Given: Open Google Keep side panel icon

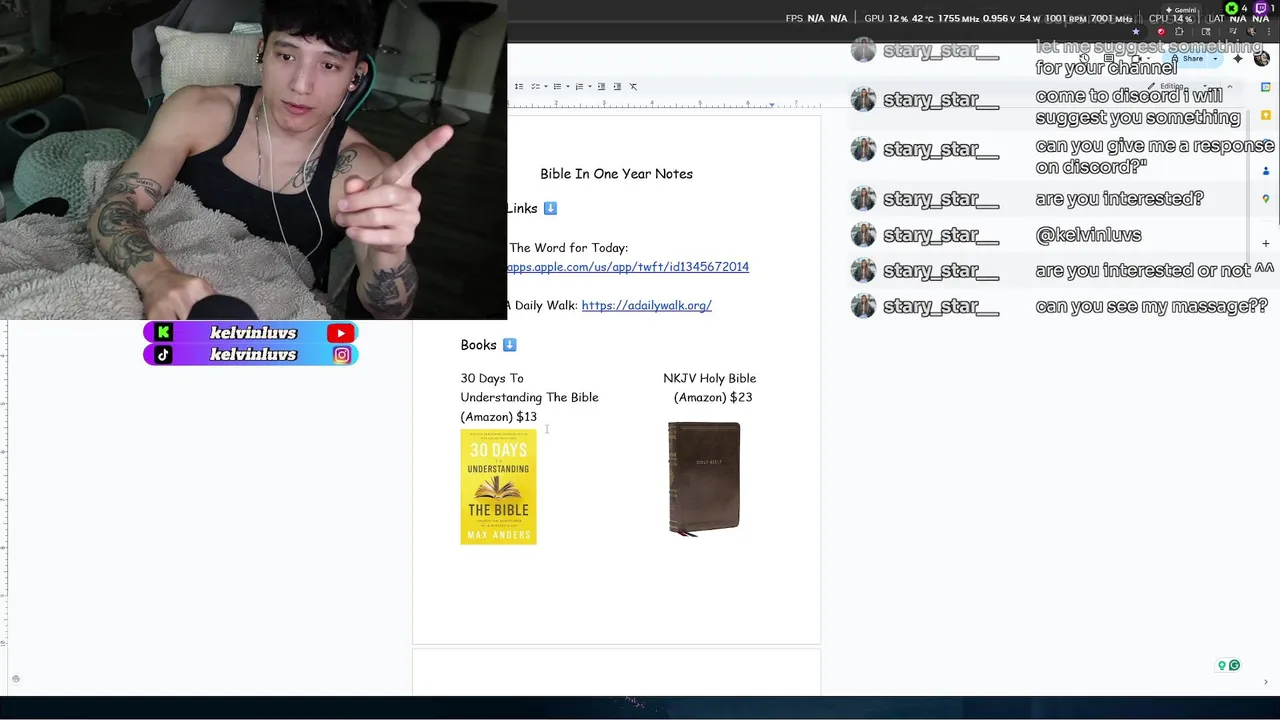Looking at the screenshot, I should click(x=1265, y=115).
